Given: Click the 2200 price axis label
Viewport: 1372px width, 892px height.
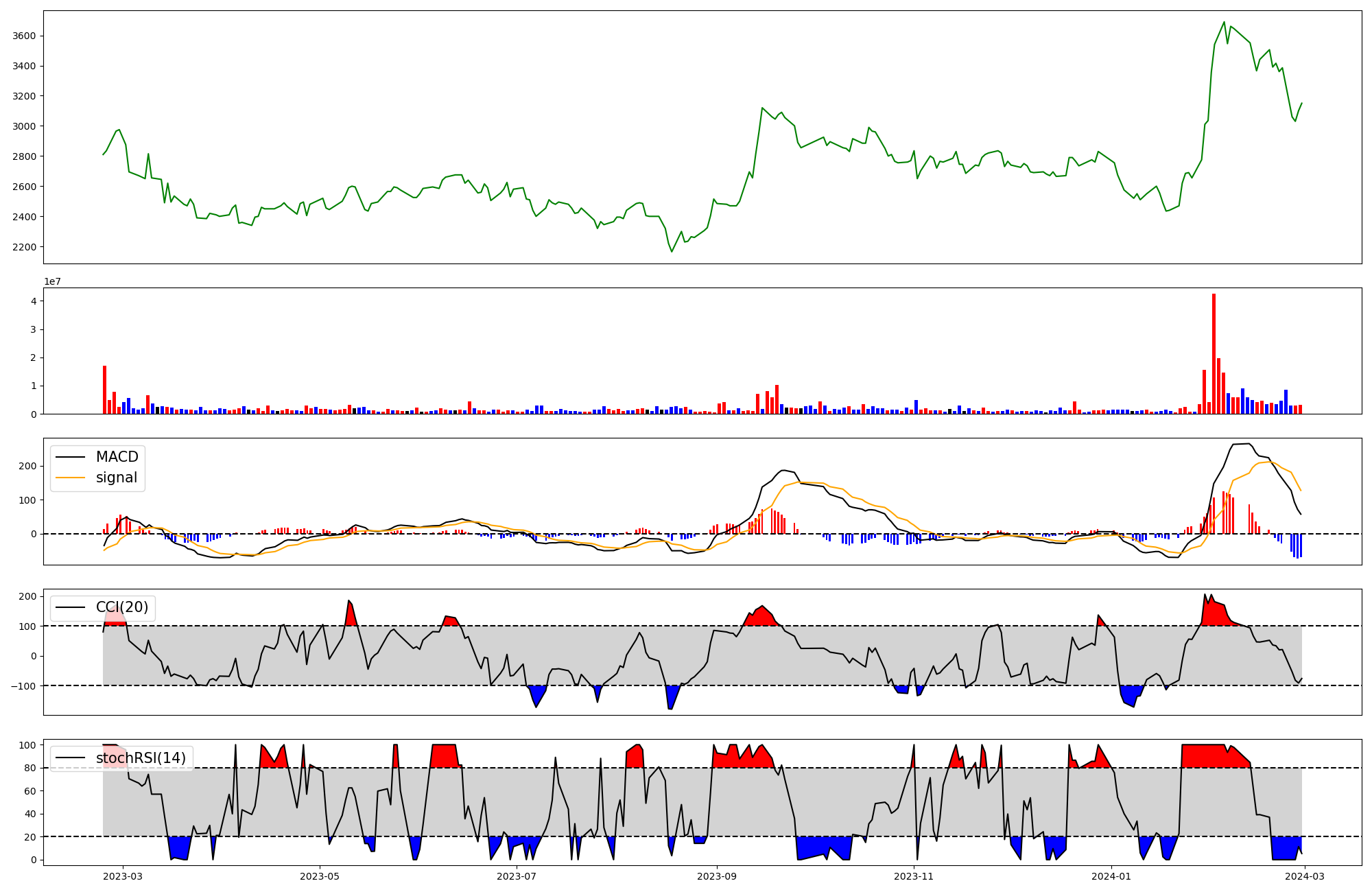Looking at the screenshot, I should coord(25,247).
